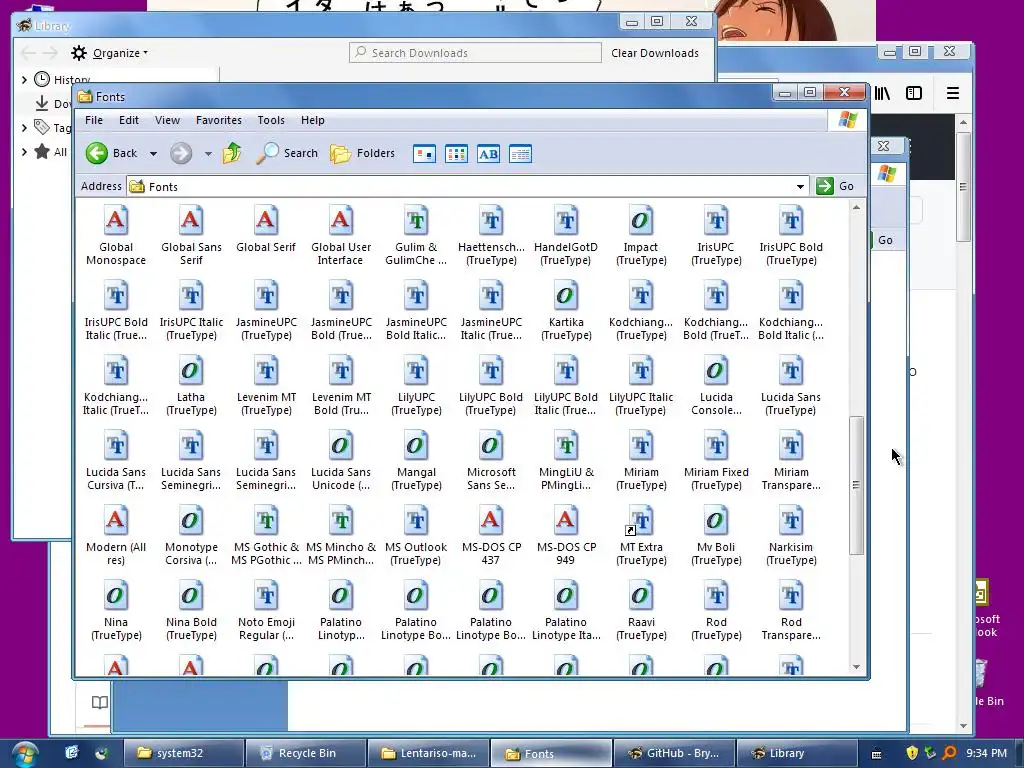
Task: Expand the Address bar dropdown
Action: pos(800,187)
